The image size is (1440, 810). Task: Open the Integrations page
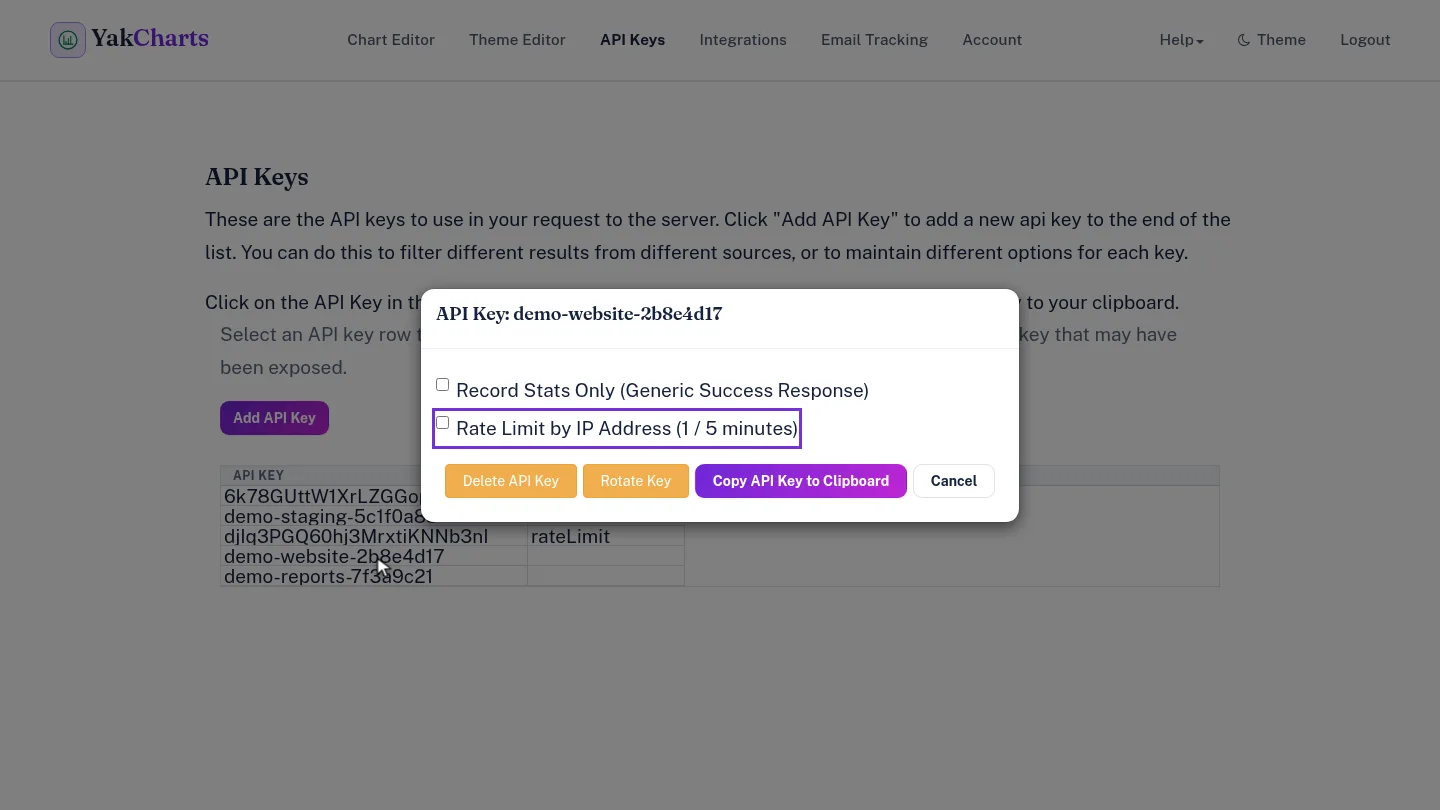point(743,40)
